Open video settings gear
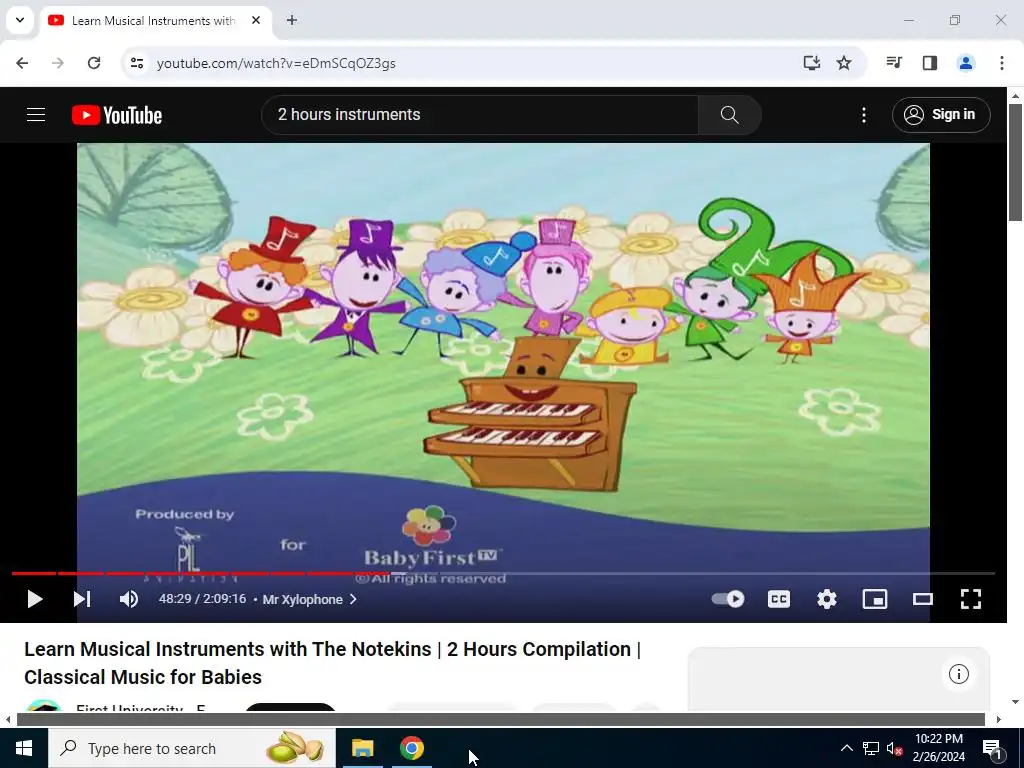Viewport: 1024px width, 768px height. 827,599
